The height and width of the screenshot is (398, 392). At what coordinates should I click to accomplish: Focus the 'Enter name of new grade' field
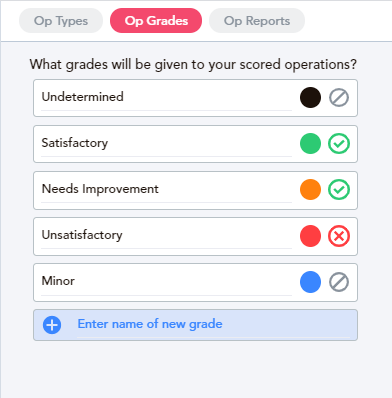coord(216,324)
